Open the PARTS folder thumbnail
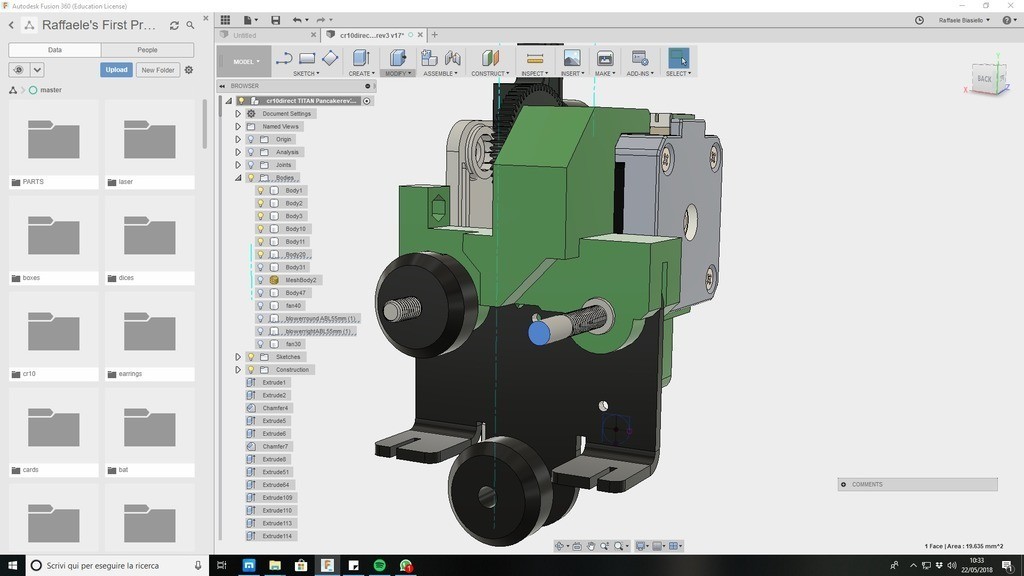The image size is (1024, 576). (x=54, y=140)
